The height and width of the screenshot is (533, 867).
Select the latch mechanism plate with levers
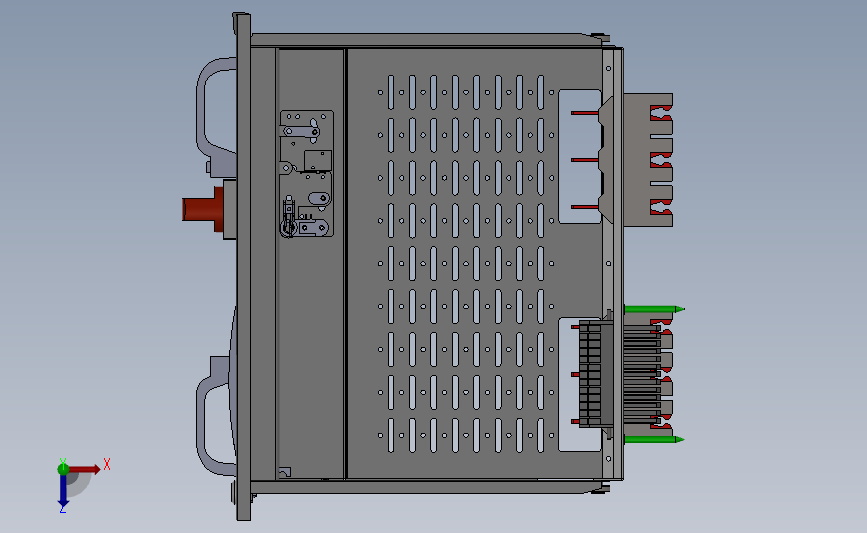coord(307,174)
